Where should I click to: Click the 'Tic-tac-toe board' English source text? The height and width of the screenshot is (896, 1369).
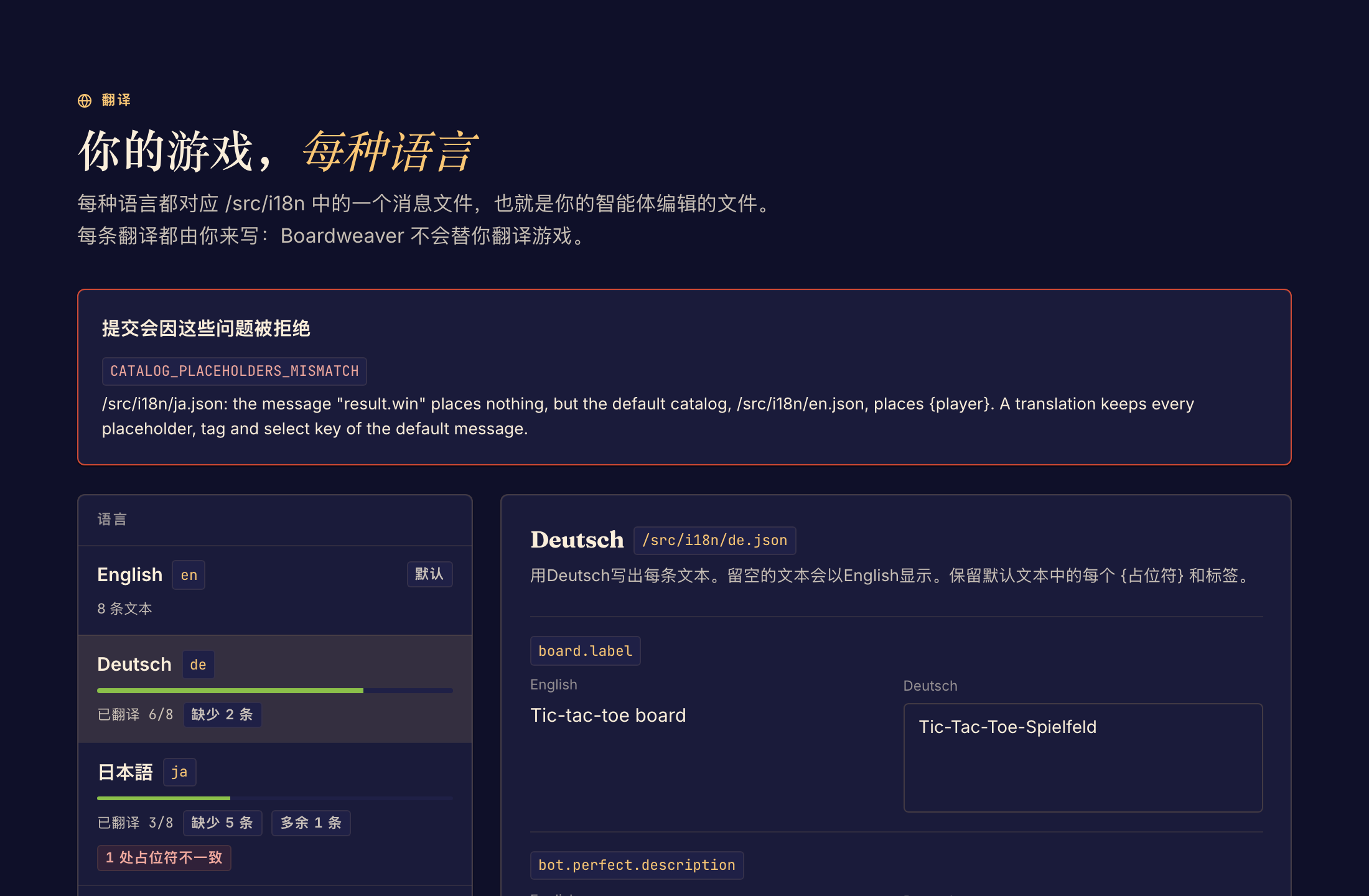point(608,715)
